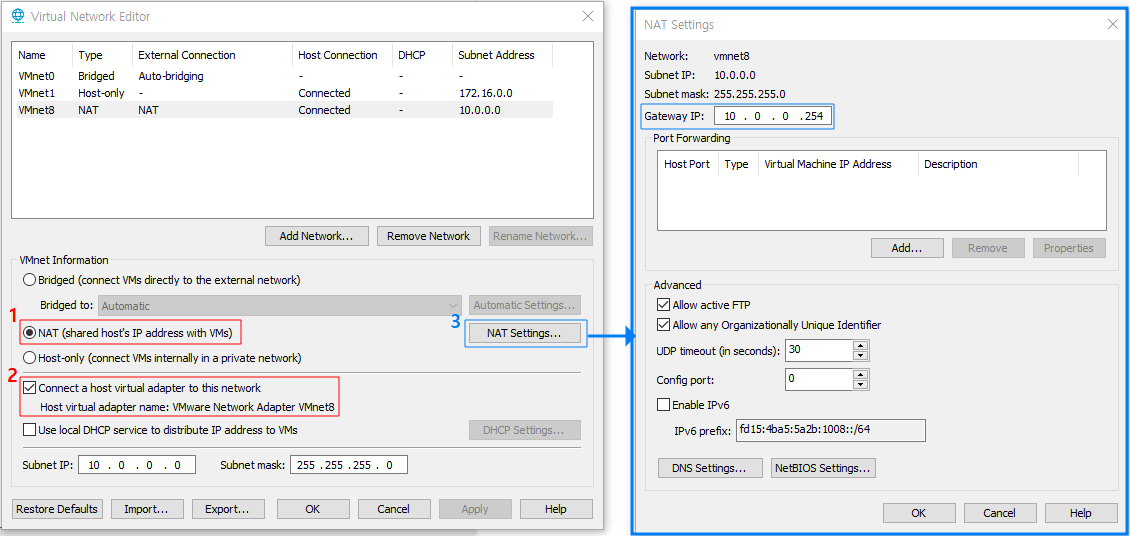Decrease Config port with down arrow
Image resolution: width=1130 pixels, height=536 pixels.
pos(860,383)
